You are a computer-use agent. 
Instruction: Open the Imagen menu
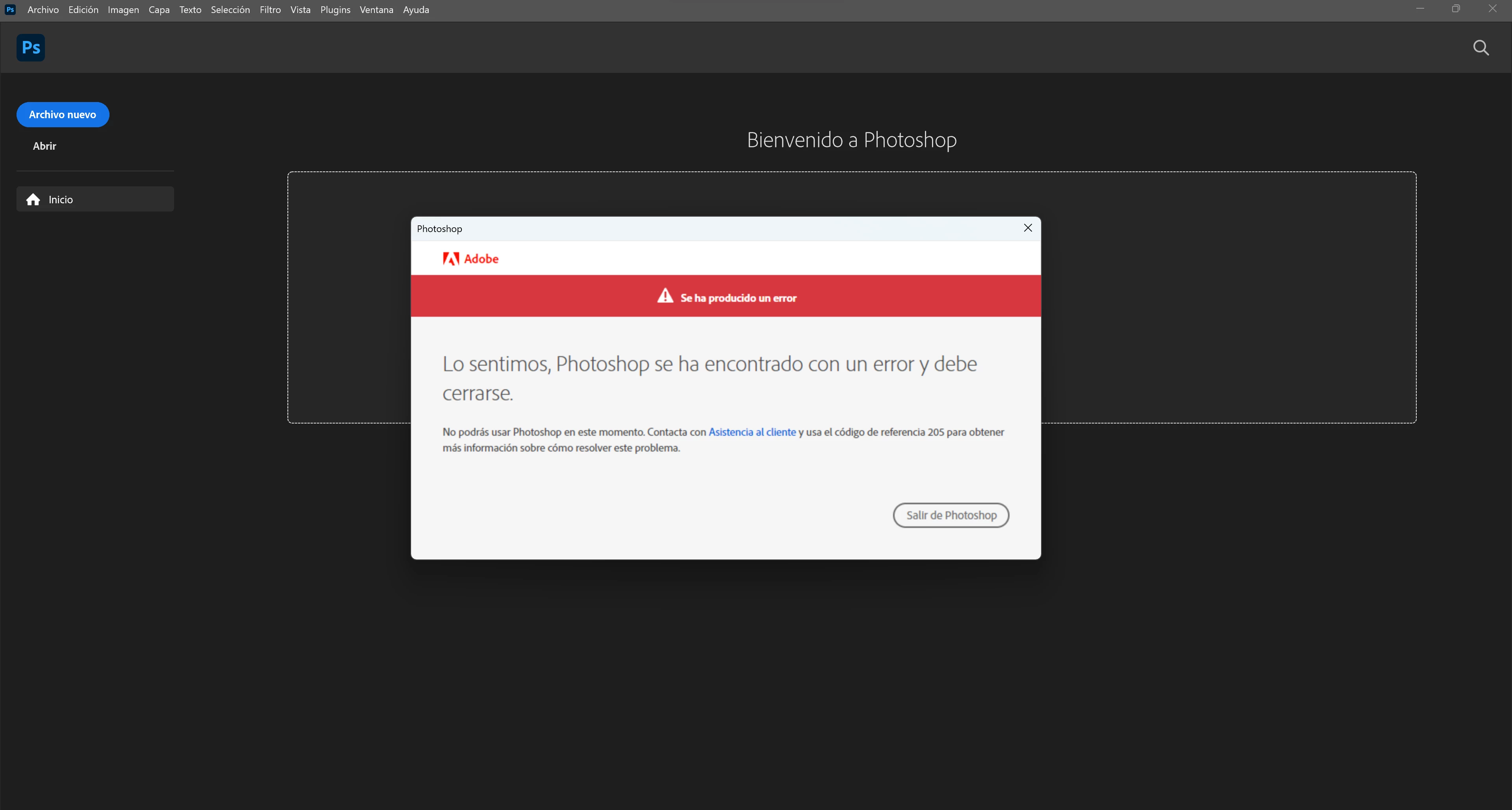[x=123, y=9]
